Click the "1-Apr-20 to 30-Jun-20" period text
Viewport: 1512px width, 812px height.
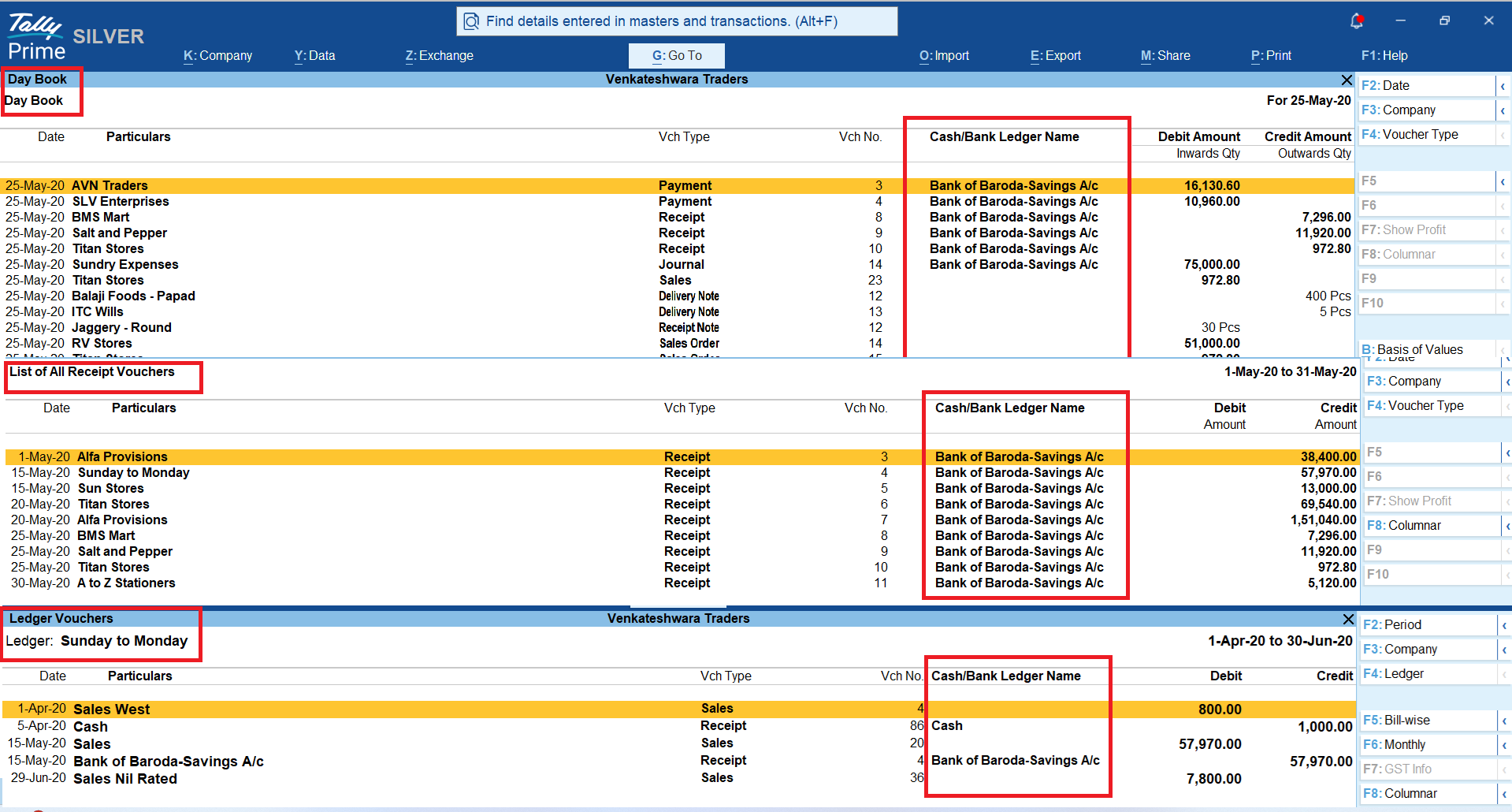pos(1280,642)
